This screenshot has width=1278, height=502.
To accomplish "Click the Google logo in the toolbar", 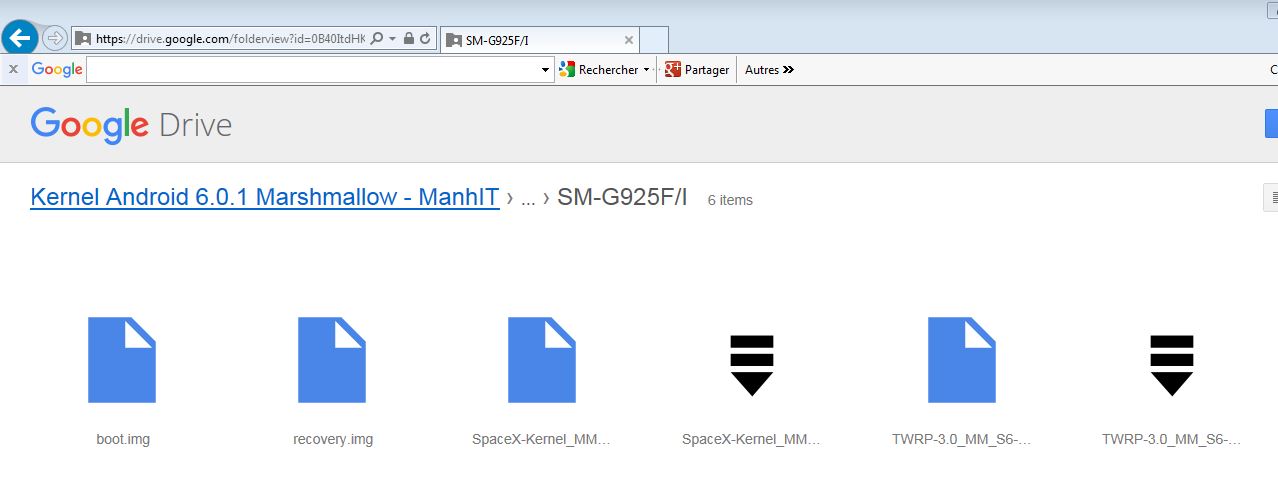I will point(57,70).
